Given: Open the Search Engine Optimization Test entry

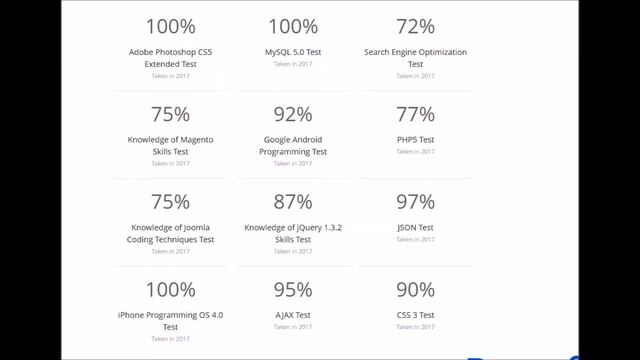Looking at the screenshot, I should click(x=415, y=58).
